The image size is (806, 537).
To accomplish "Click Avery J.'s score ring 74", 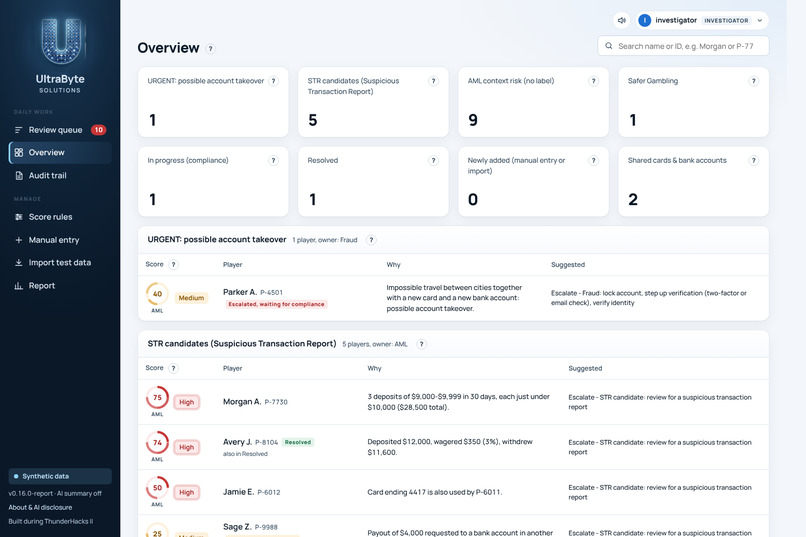I will point(157,442).
